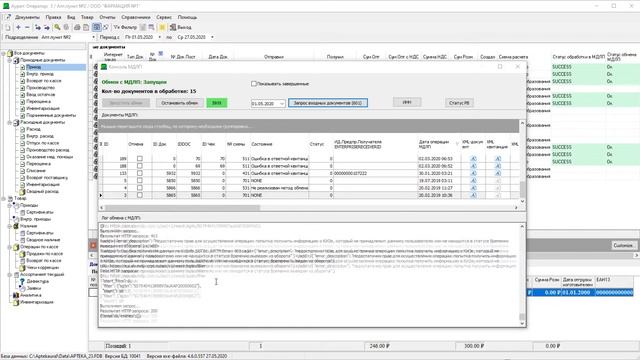
Task: Open the по end date dropdown
Action: (212, 37)
